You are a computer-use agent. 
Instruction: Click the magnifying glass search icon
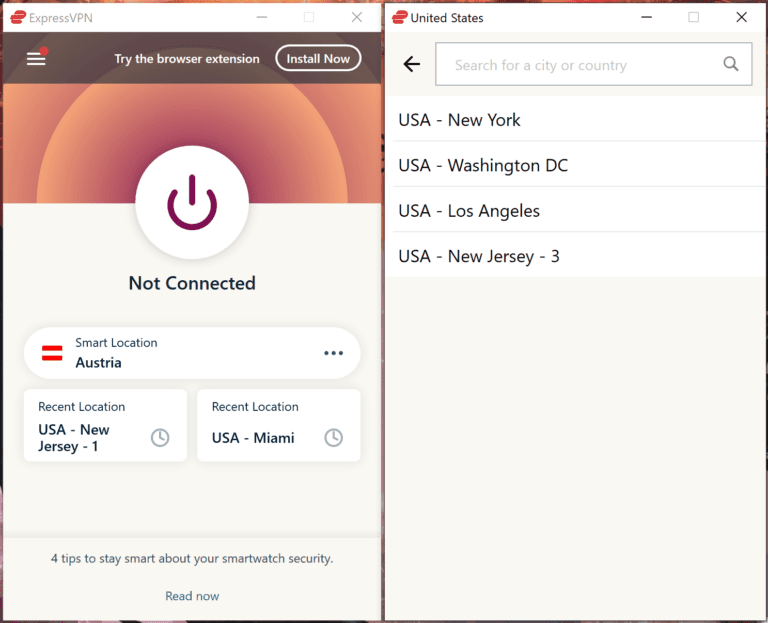point(731,64)
